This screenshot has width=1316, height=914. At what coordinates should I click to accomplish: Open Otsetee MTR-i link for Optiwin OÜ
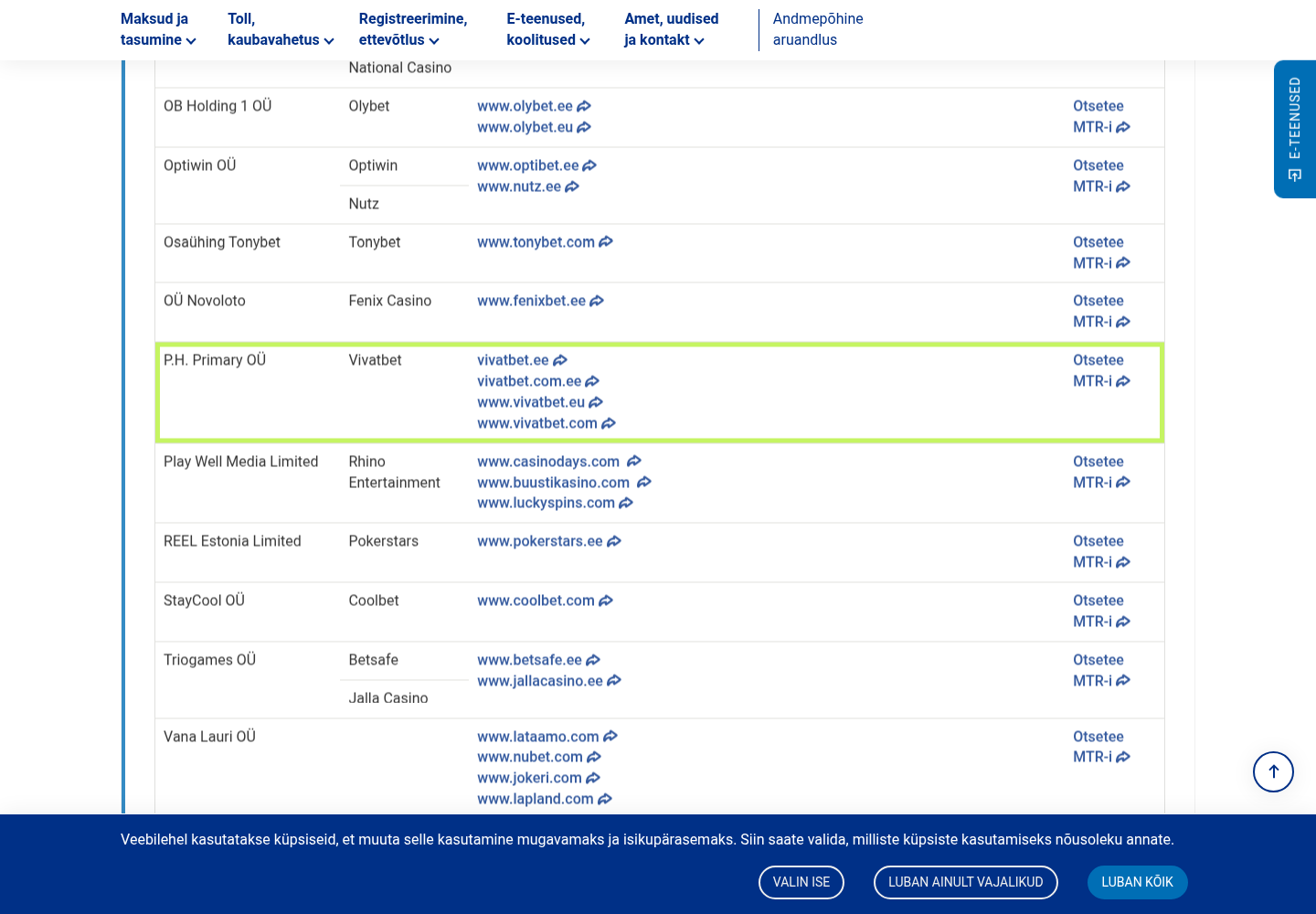tap(1101, 176)
